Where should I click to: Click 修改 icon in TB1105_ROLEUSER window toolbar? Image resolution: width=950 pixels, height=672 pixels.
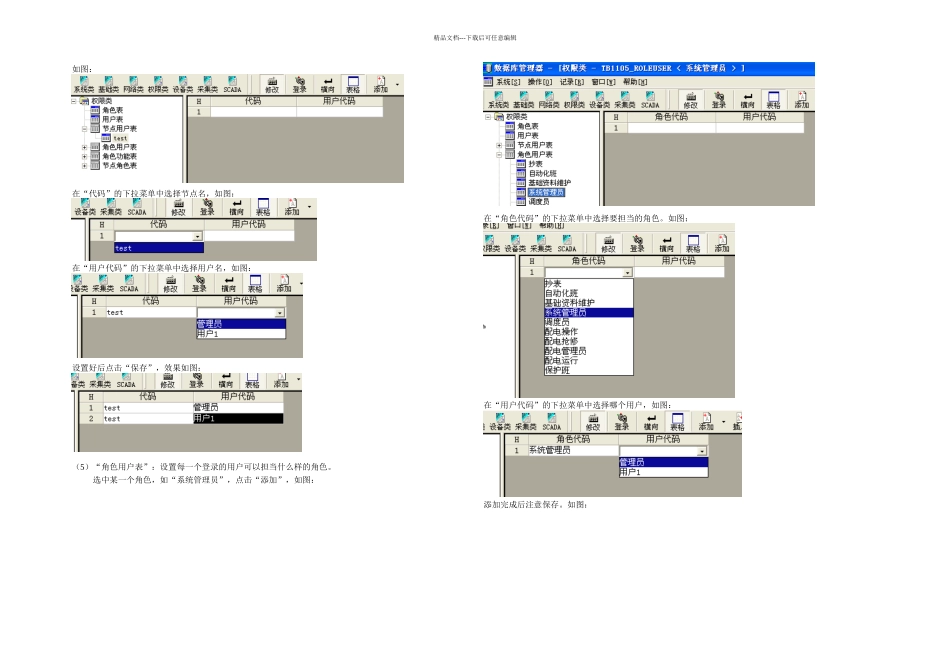pyautogui.click(x=691, y=100)
